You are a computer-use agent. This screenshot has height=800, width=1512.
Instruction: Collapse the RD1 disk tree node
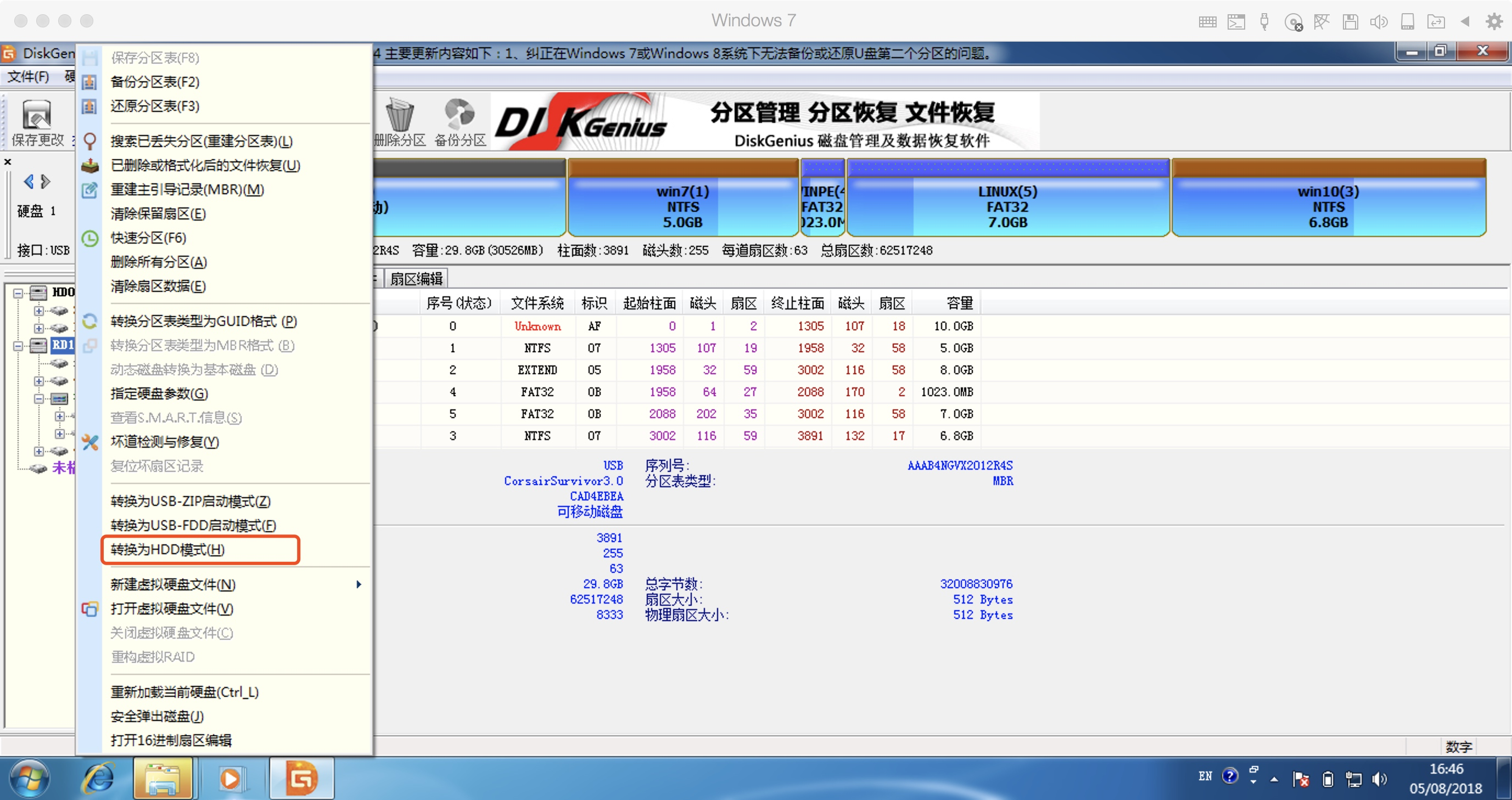coord(18,346)
